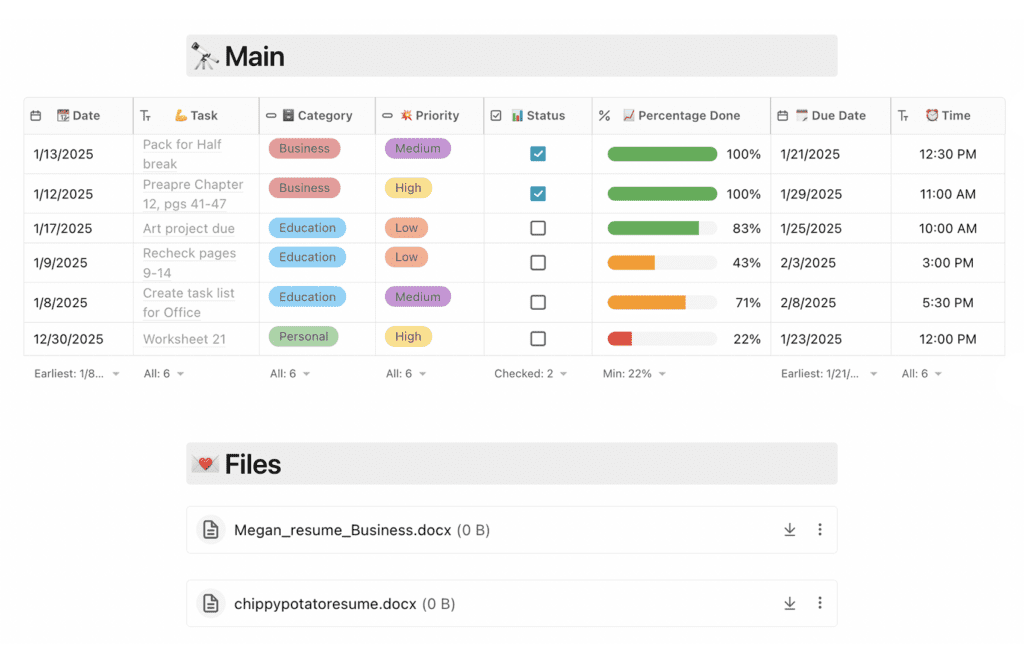Expand the 'Checked: 2' summary dropdown
Image resolution: width=1024 pixels, height=663 pixels.
click(531, 374)
